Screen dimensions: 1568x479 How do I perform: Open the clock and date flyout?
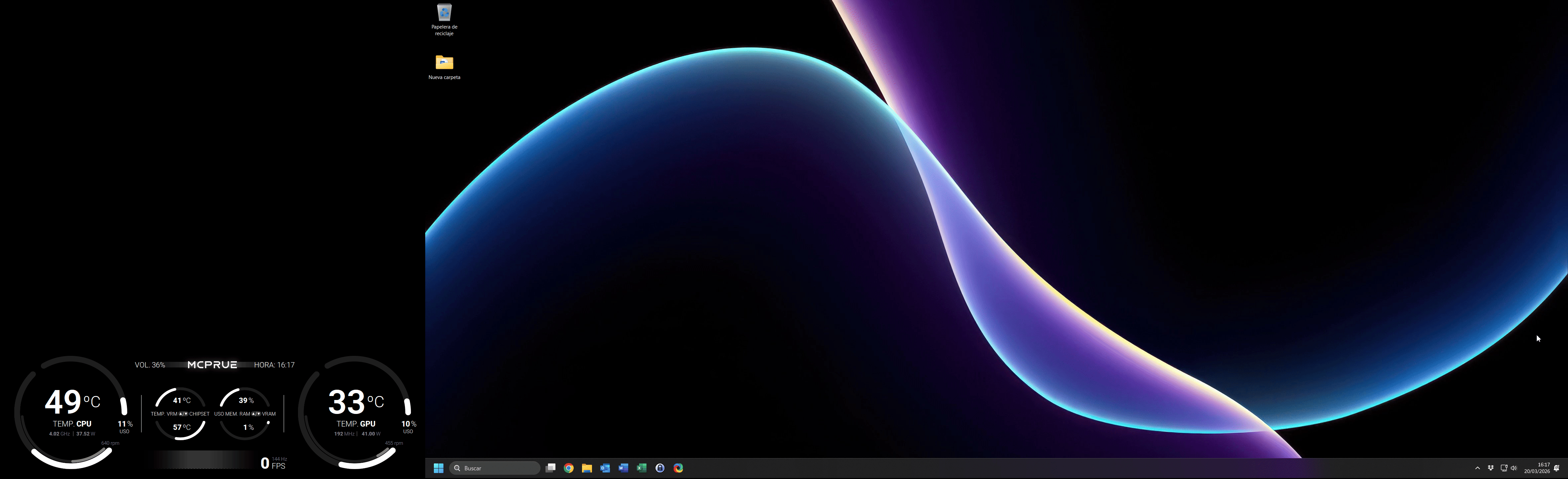coord(1537,468)
